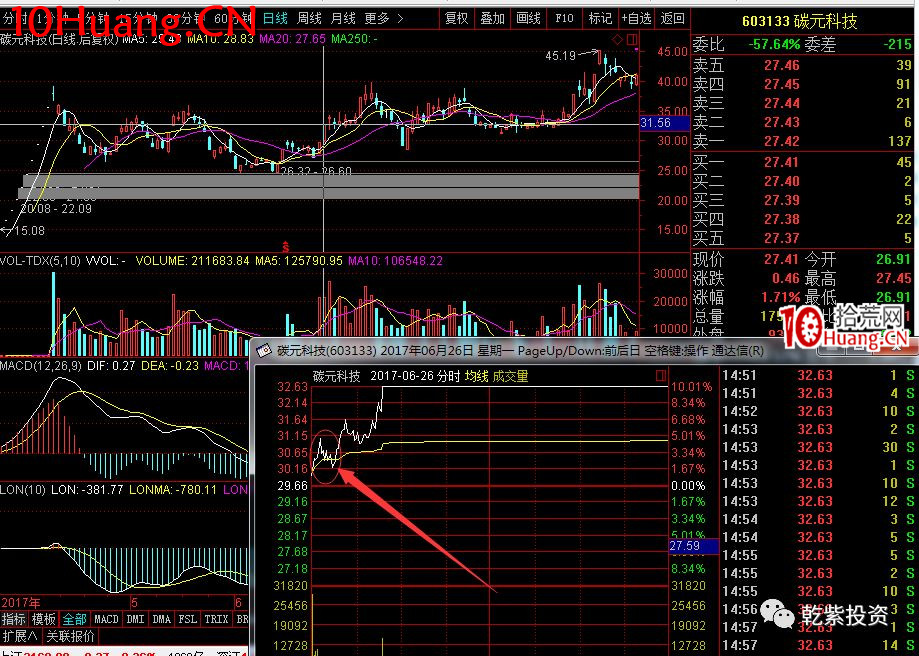
Task: Expand the 更多 periods menu
Action: 384,19
